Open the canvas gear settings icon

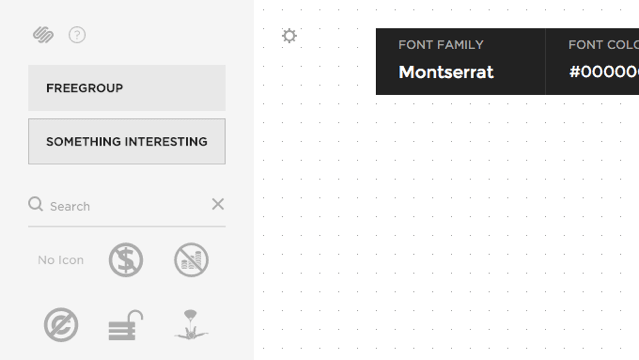click(289, 36)
